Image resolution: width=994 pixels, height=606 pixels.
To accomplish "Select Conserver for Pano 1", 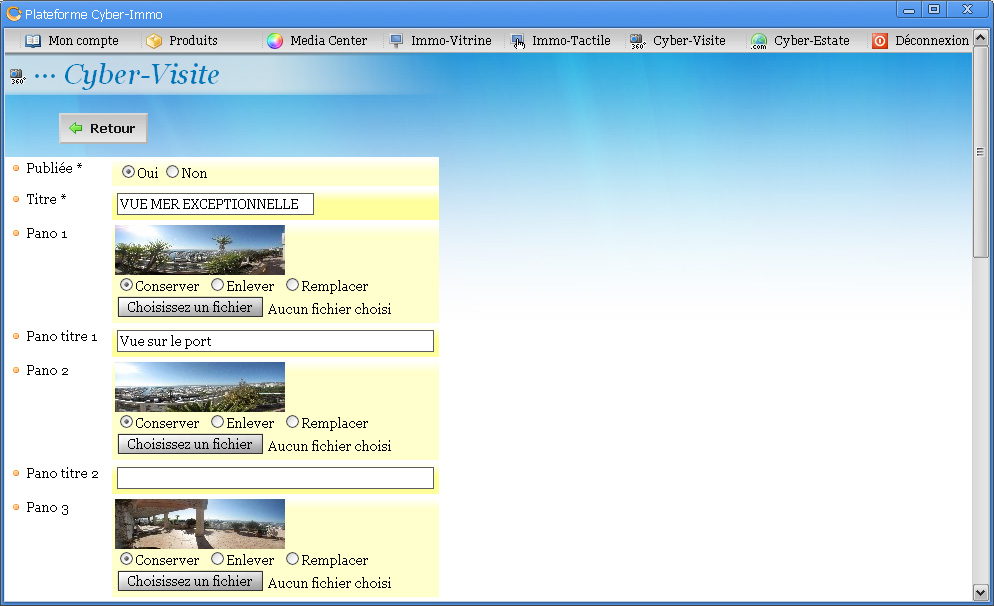I will pyautogui.click(x=127, y=285).
